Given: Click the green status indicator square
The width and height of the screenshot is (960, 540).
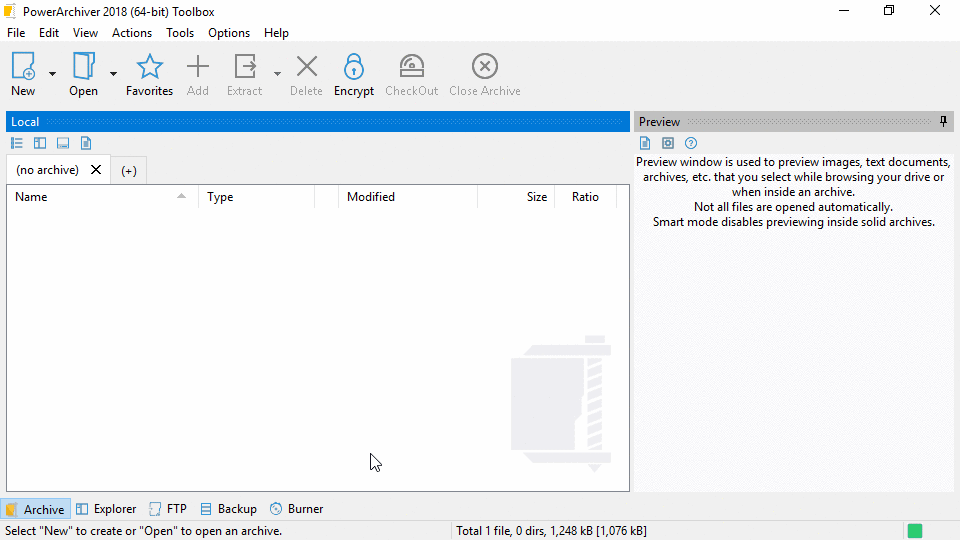Looking at the screenshot, I should tap(915, 531).
